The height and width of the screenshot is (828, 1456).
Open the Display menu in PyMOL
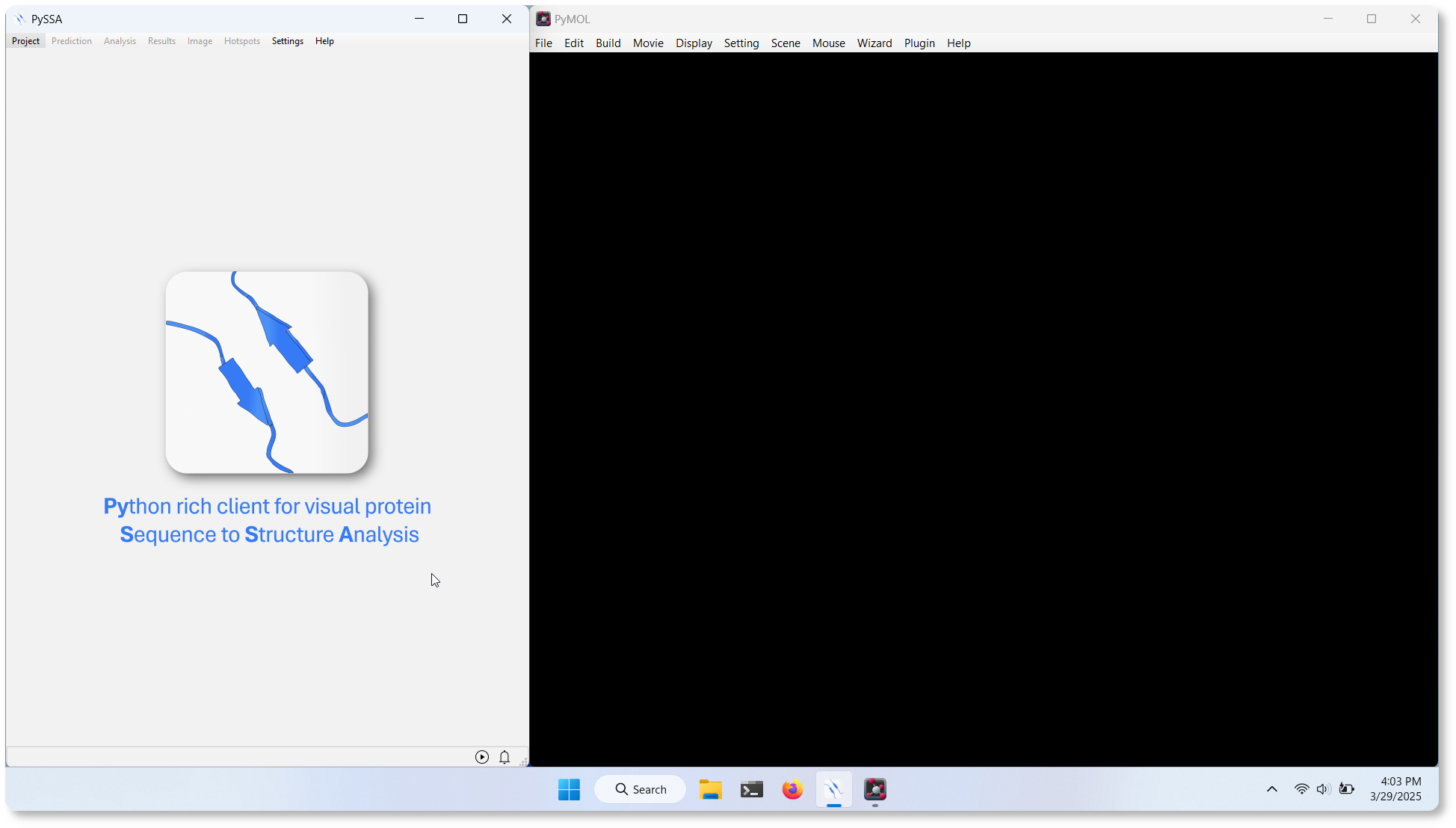694,43
